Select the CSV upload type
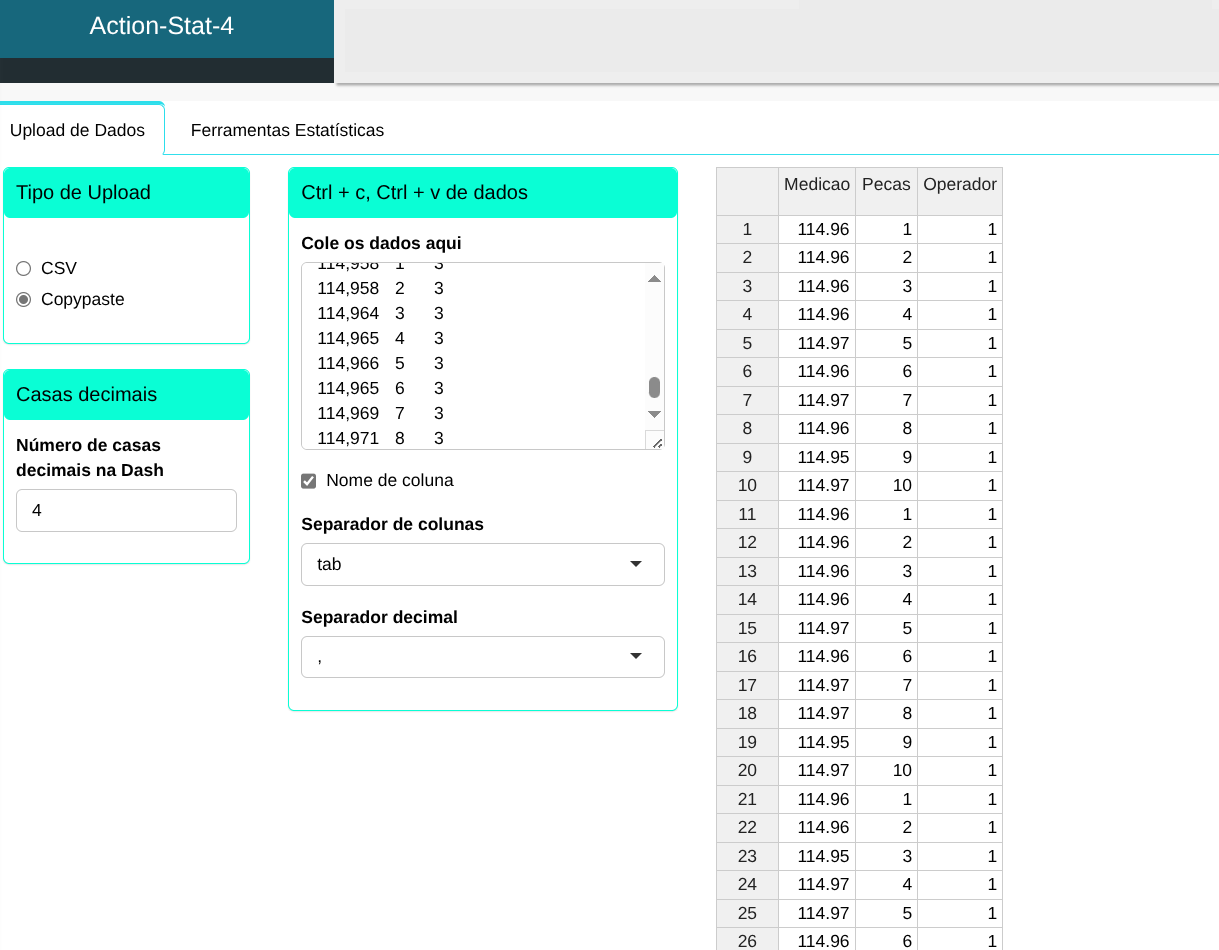The width and height of the screenshot is (1219, 950). [x=24, y=268]
